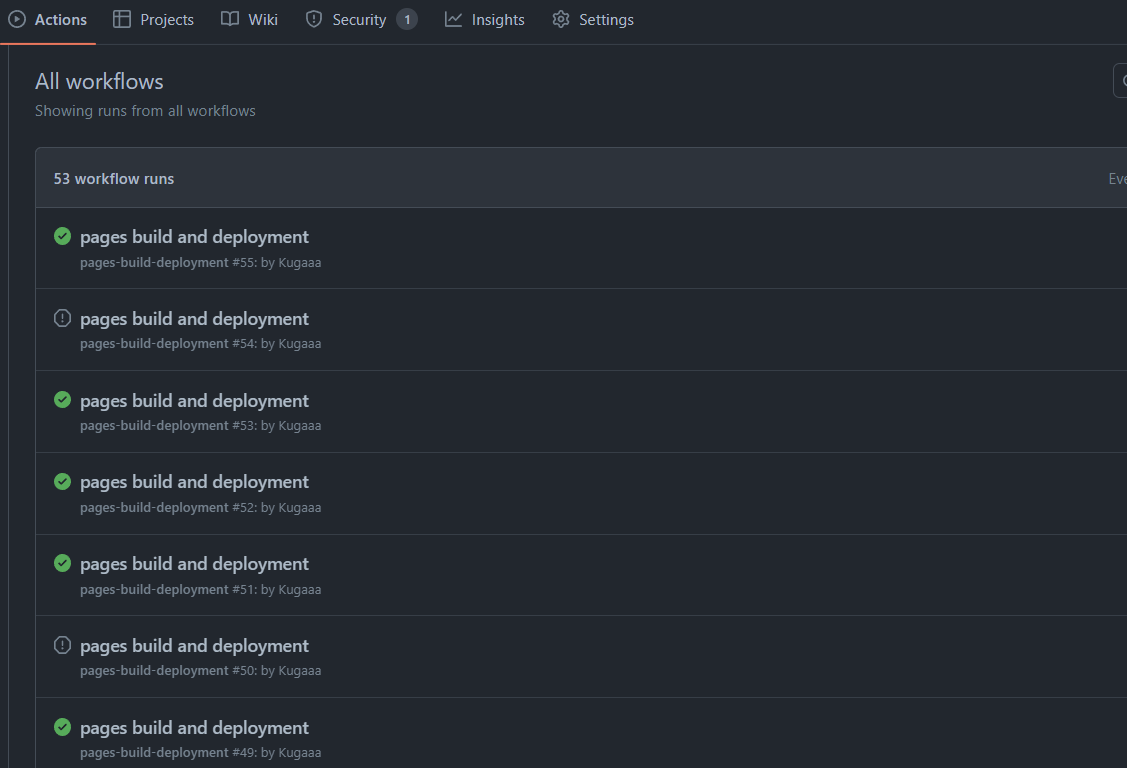Click the Settings gear icon
Viewport: 1127px width, 768px height.
coord(561,19)
